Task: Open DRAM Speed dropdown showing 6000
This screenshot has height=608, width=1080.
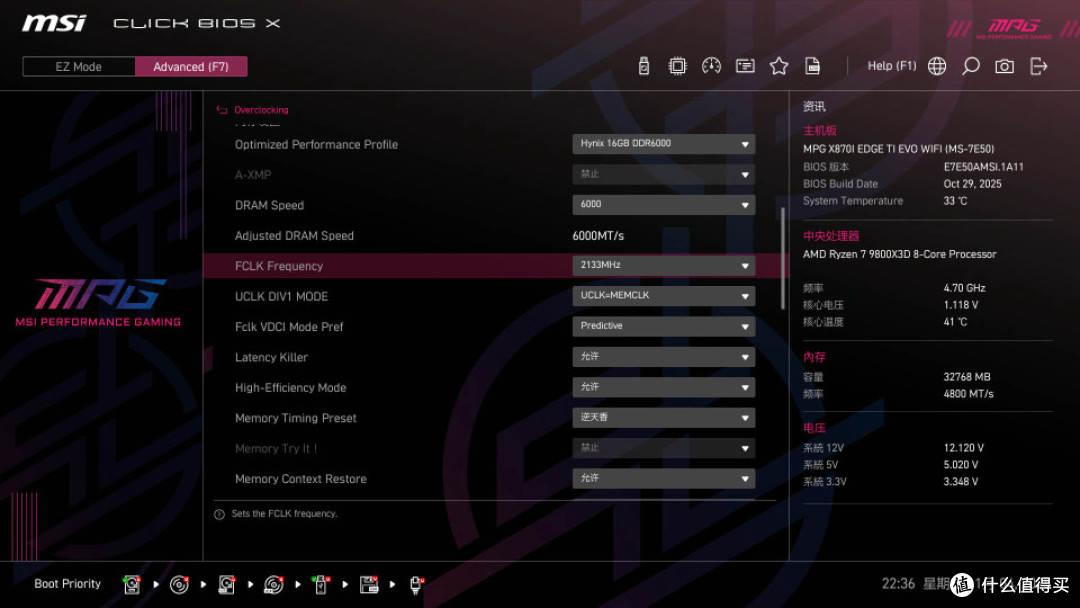Action: click(663, 205)
